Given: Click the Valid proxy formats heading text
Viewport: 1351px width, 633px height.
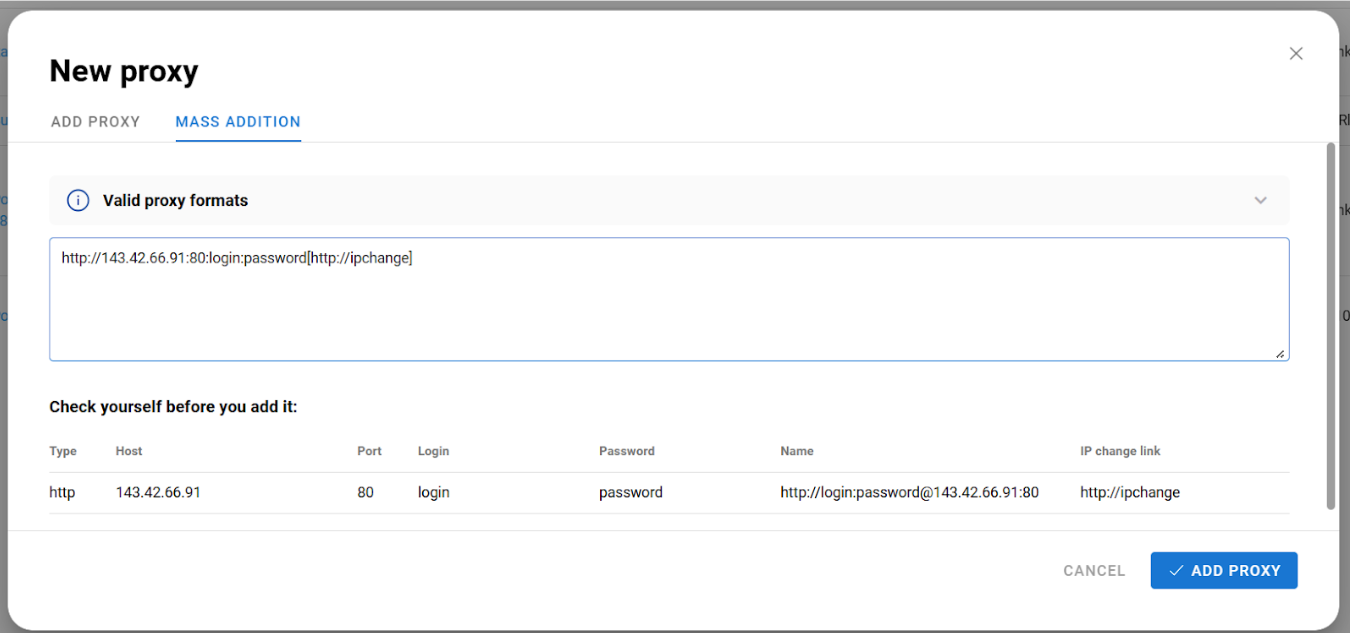Looking at the screenshot, I should click(175, 200).
